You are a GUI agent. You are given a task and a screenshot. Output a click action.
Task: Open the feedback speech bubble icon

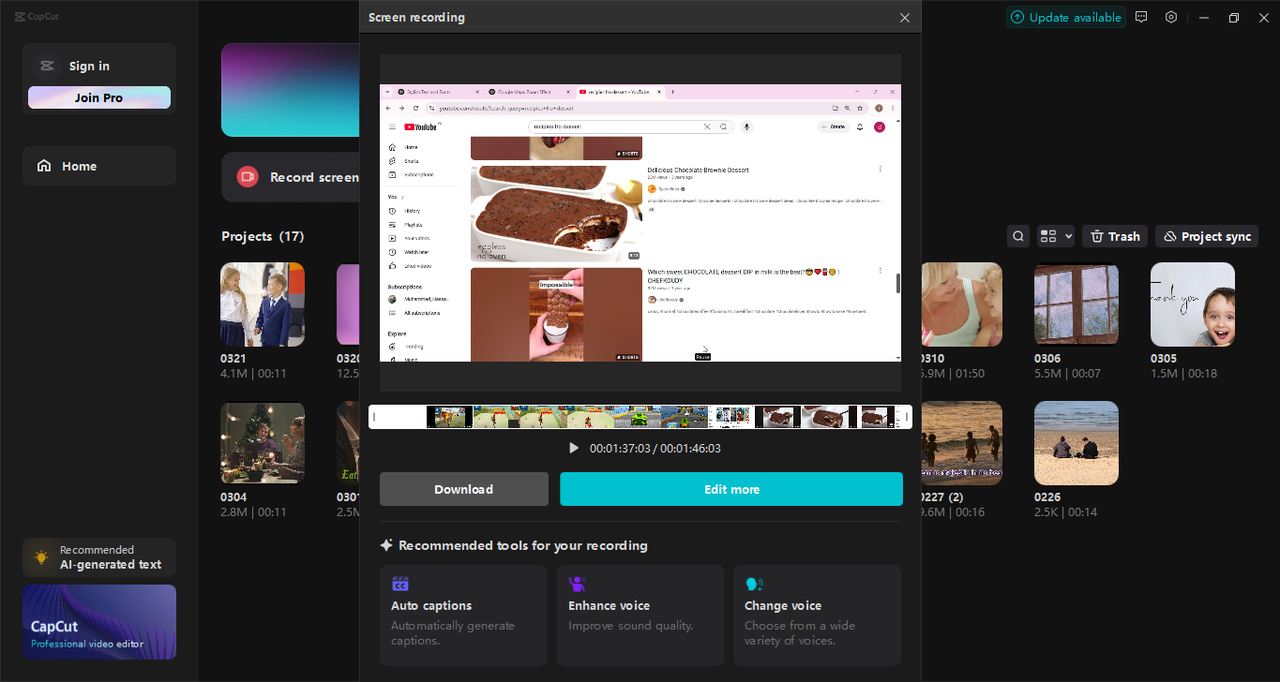1141,17
